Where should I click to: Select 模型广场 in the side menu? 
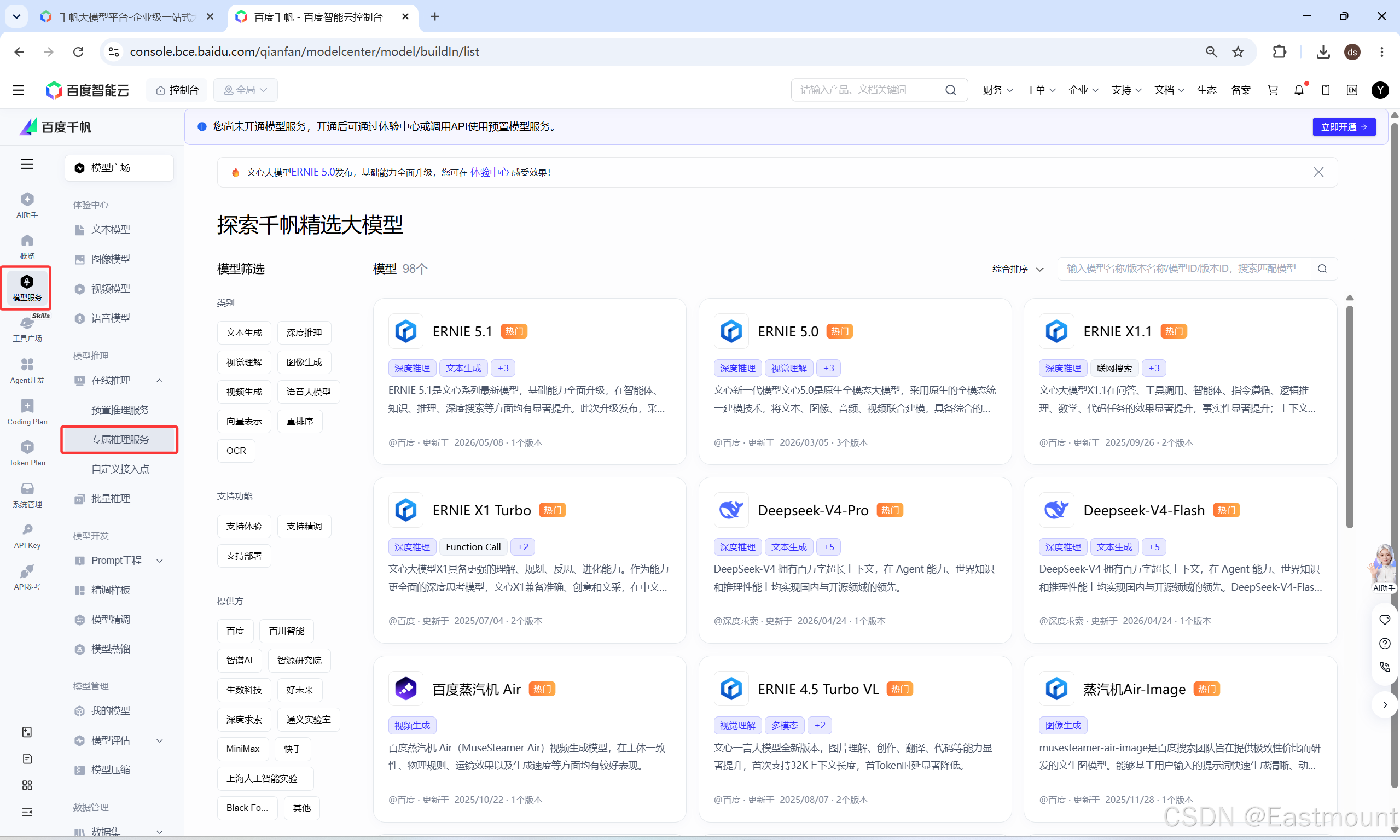(x=119, y=167)
